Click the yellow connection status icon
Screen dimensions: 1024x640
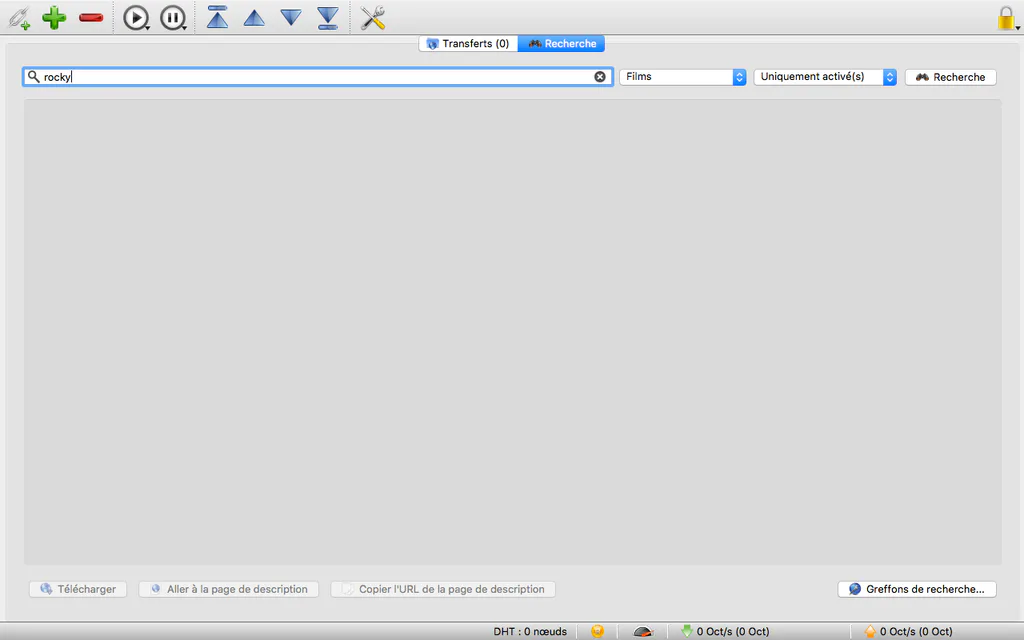pyautogui.click(x=598, y=632)
